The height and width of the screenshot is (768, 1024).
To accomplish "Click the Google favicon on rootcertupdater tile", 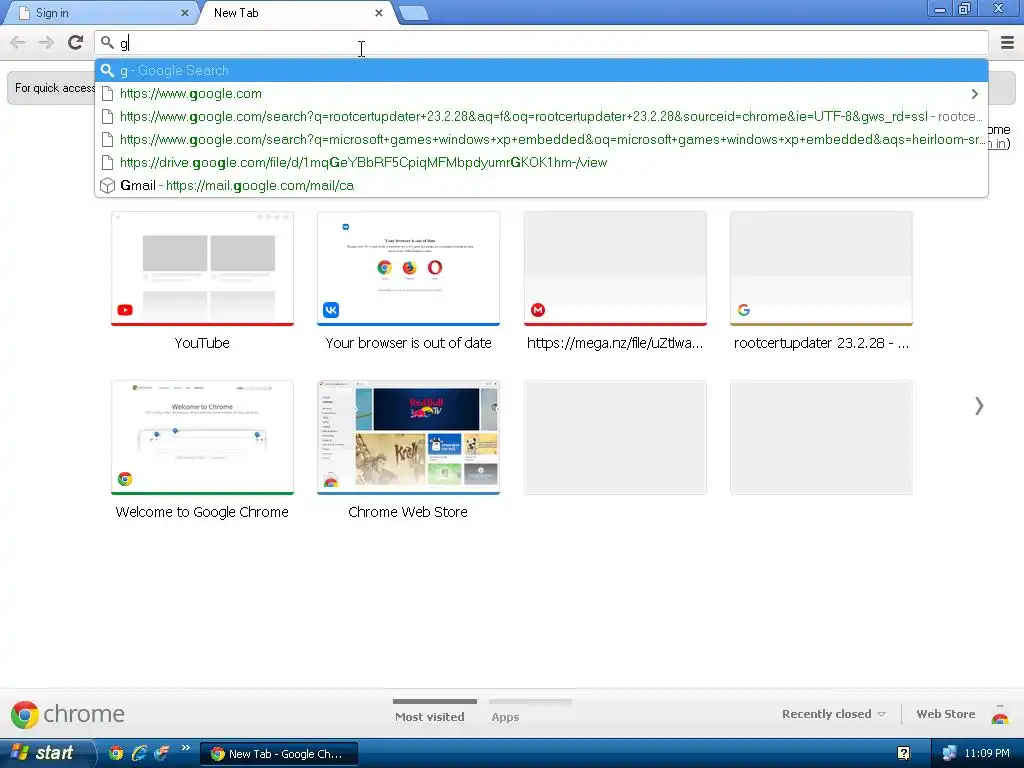I will tap(744, 310).
